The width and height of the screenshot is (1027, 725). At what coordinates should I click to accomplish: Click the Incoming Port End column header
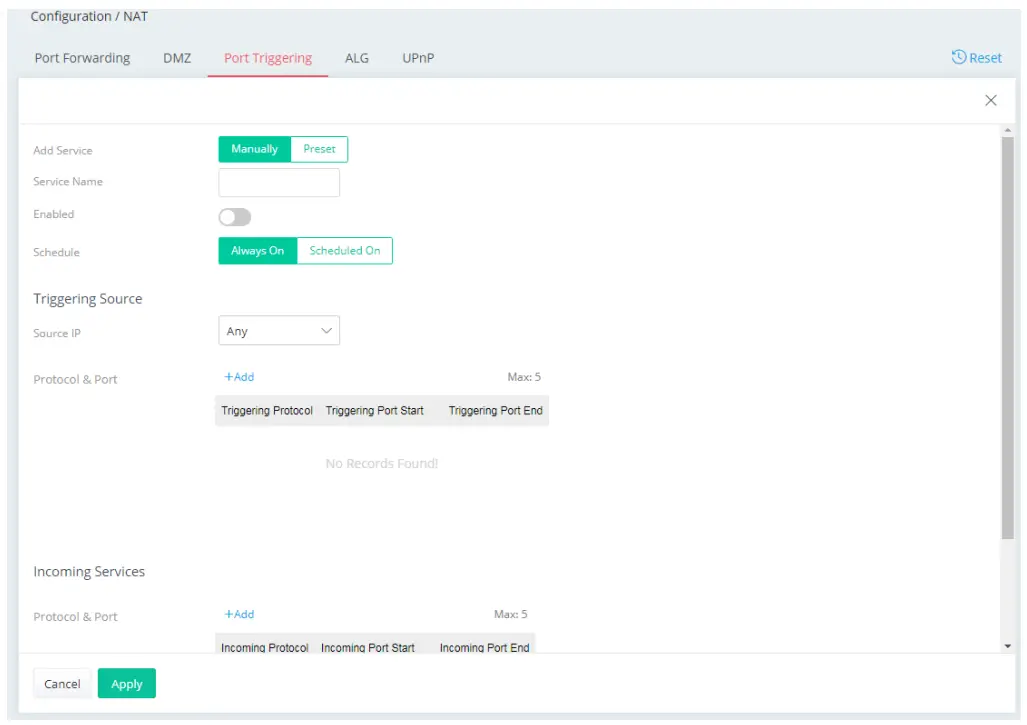pyautogui.click(x=485, y=647)
